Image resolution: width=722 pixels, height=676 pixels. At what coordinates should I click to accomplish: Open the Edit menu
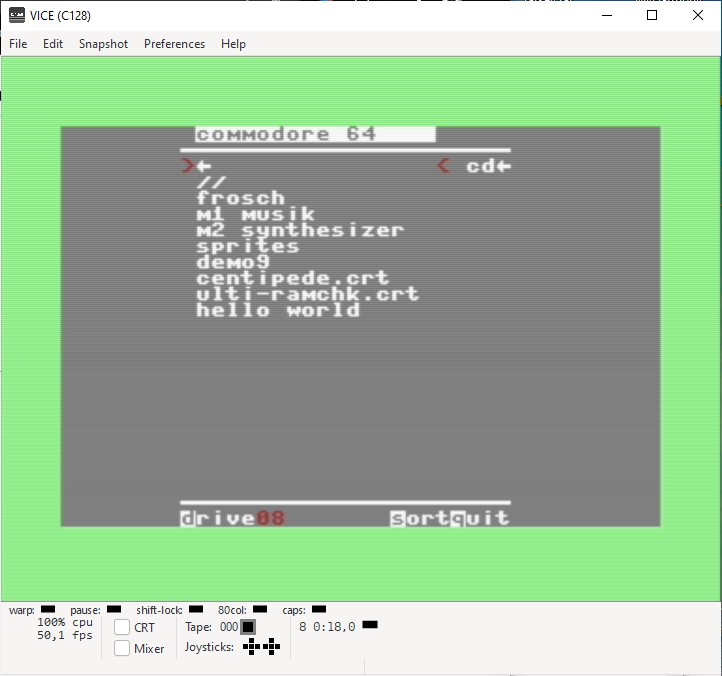point(52,44)
